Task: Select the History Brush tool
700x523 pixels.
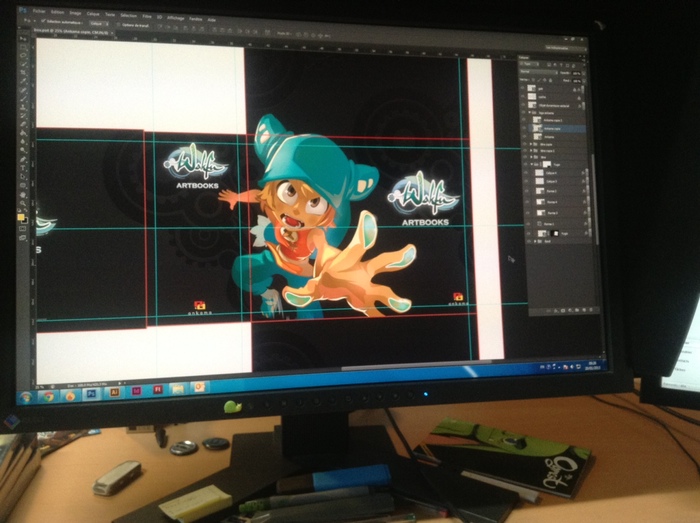Action: (x=23, y=115)
